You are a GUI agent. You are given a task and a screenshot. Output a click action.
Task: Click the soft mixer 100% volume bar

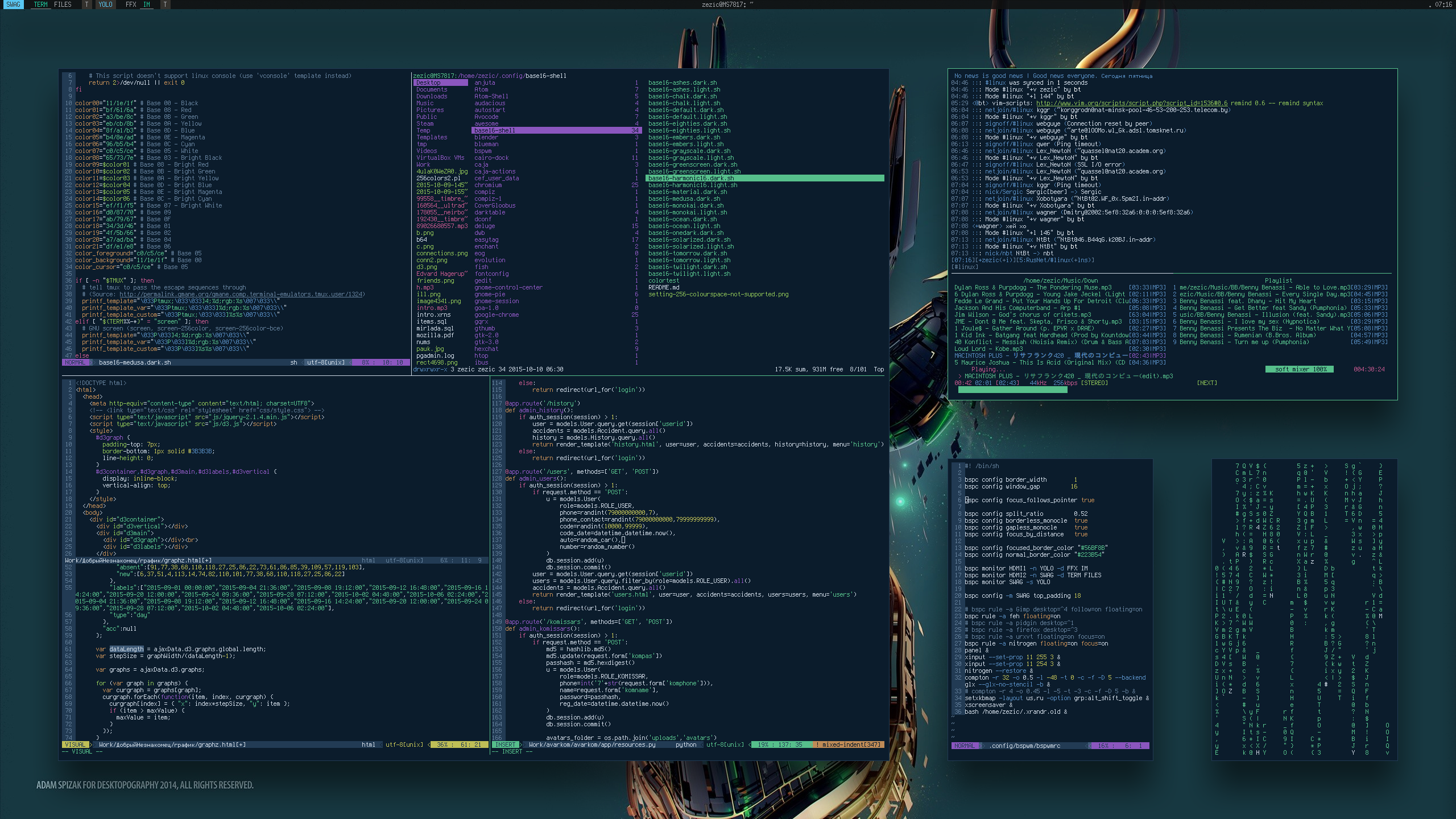[x=1300, y=369]
